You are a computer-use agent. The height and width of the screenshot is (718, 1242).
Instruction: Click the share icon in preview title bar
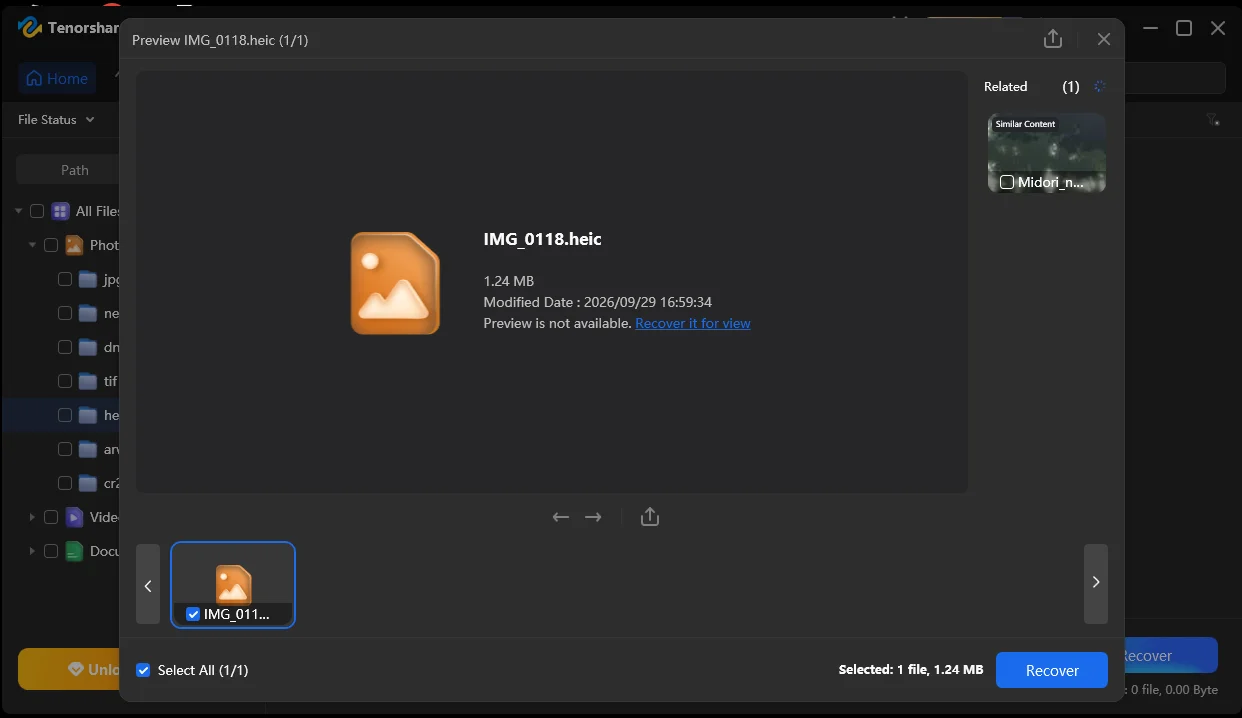1052,39
